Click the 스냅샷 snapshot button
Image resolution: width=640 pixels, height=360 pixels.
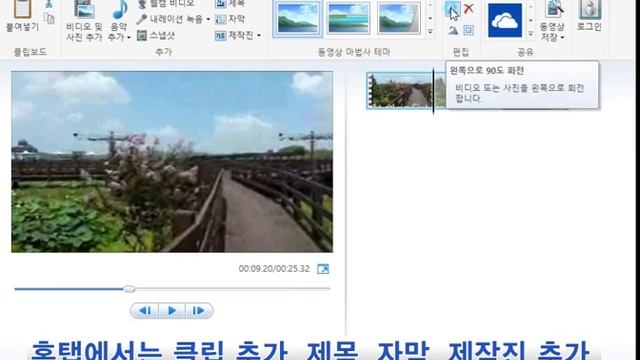click(156, 36)
